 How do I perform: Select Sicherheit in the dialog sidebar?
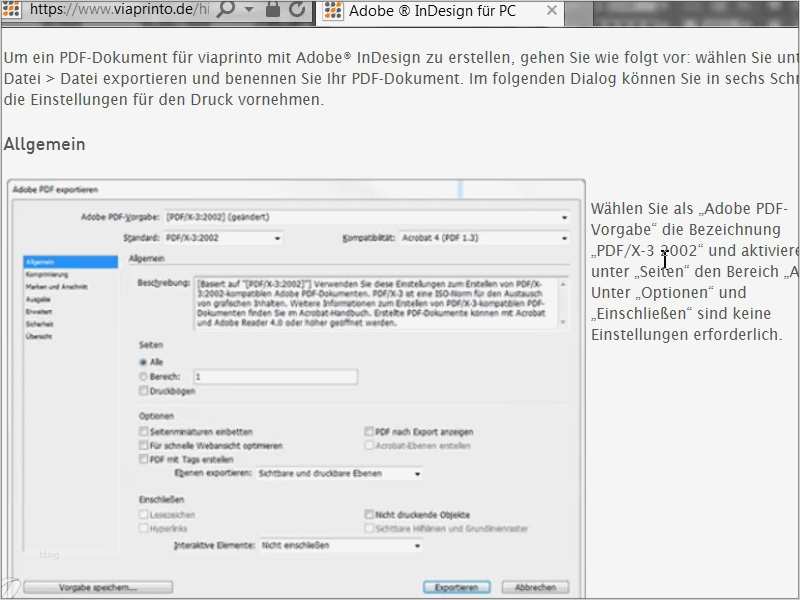click(39, 324)
